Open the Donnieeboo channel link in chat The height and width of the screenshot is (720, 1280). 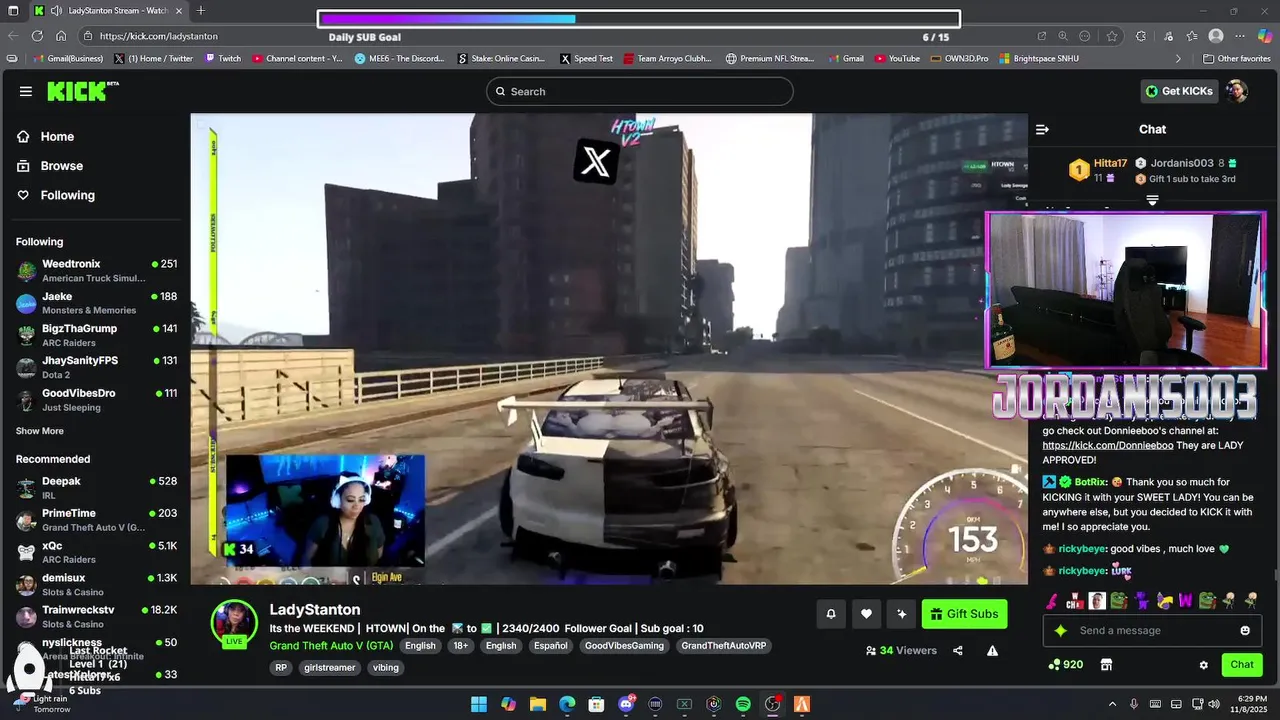pyautogui.click(x=1106, y=445)
